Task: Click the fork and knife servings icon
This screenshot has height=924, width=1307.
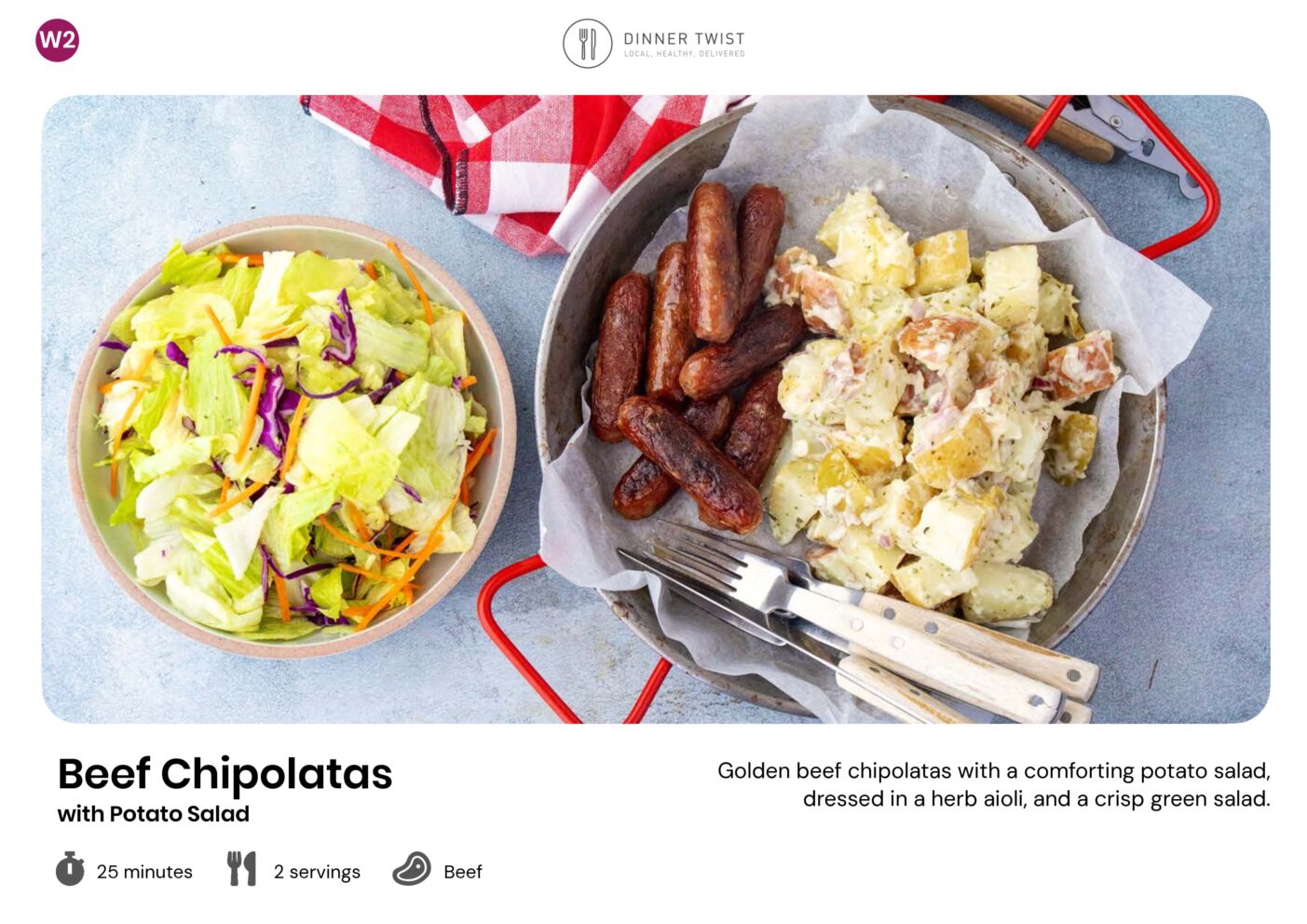Action: coord(241,868)
